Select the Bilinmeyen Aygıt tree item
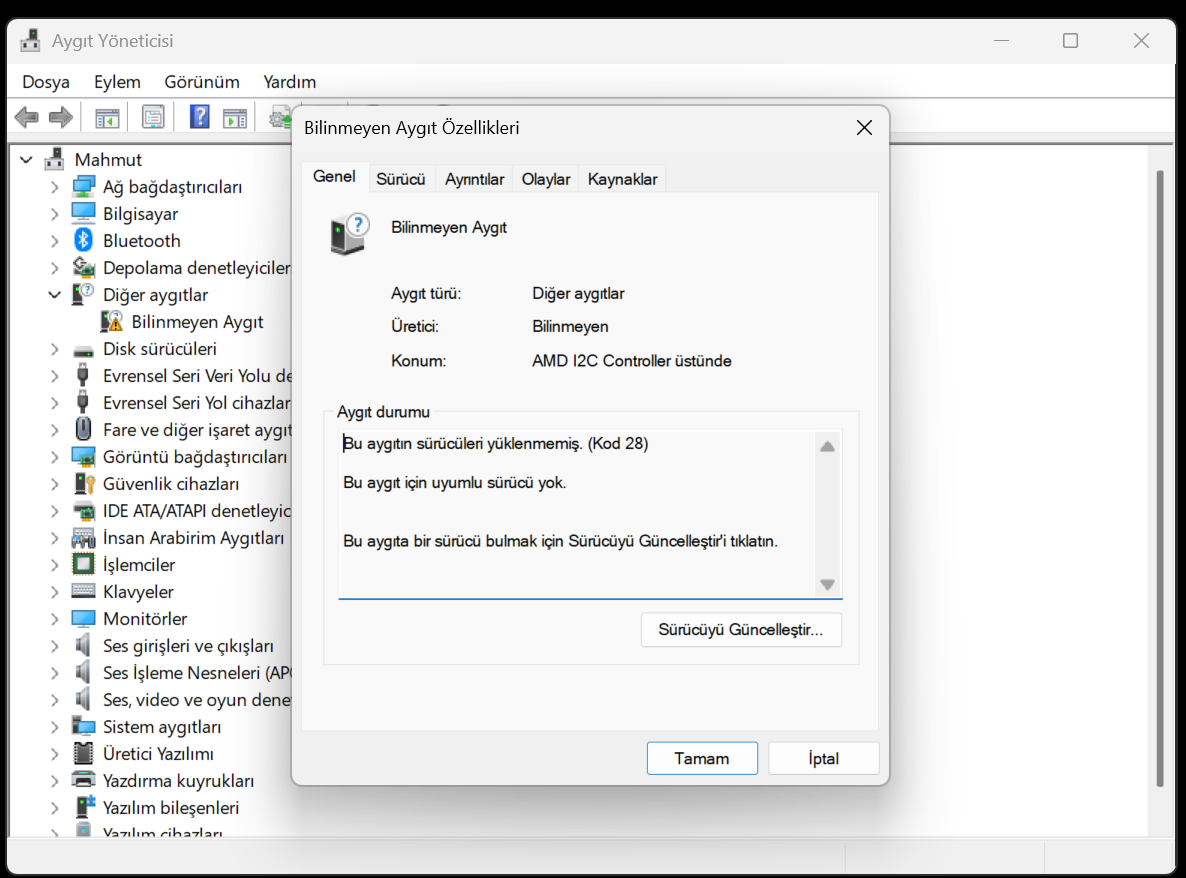The width and height of the screenshot is (1186, 878). [x=197, y=321]
